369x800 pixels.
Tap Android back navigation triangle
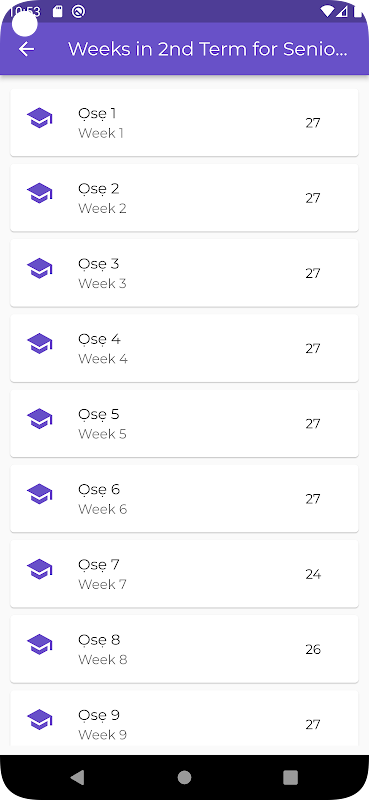(77, 777)
